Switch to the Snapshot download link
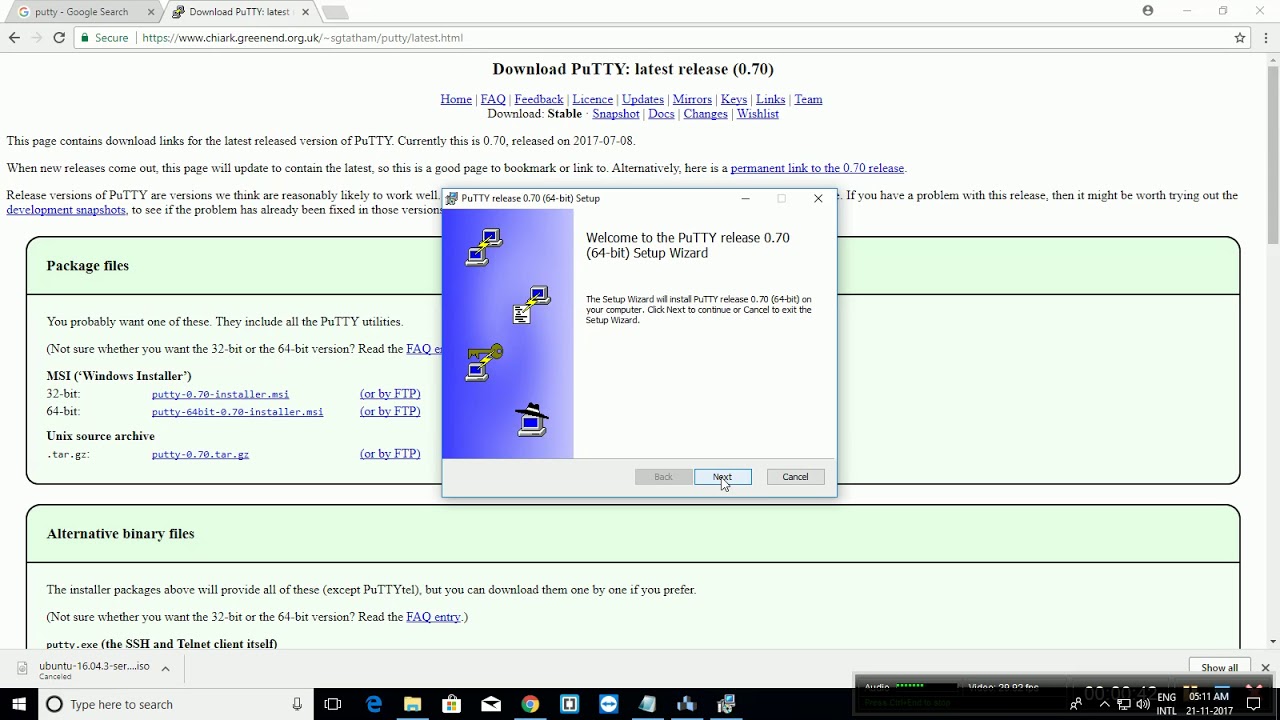Image resolution: width=1280 pixels, height=720 pixels. pos(615,114)
